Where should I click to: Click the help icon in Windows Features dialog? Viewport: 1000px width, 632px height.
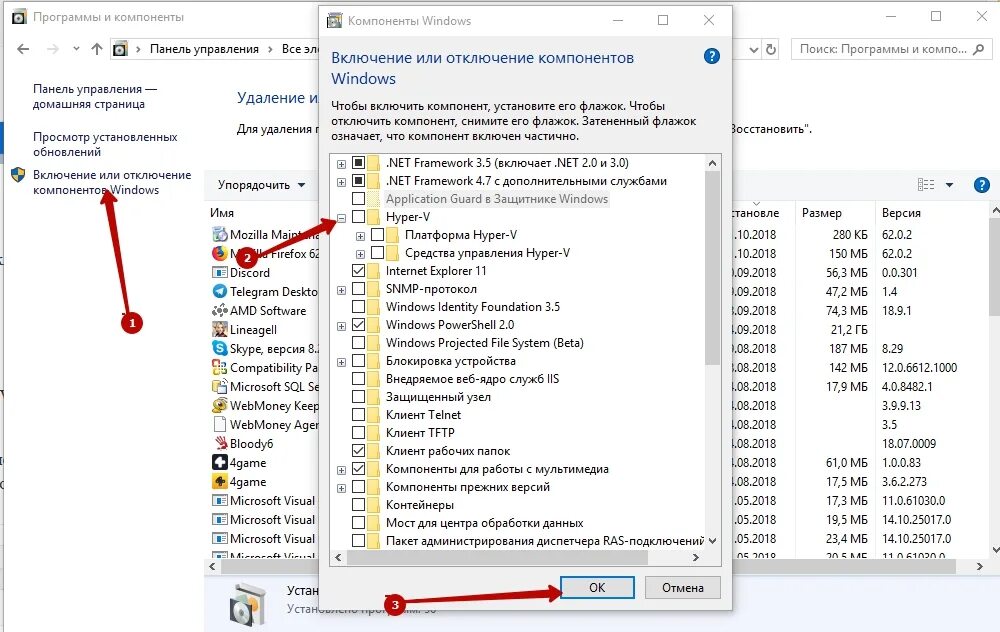[711, 56]
